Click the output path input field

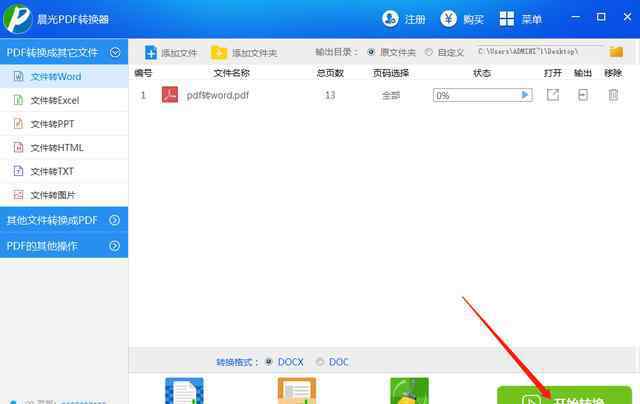[x=540, y=52]
